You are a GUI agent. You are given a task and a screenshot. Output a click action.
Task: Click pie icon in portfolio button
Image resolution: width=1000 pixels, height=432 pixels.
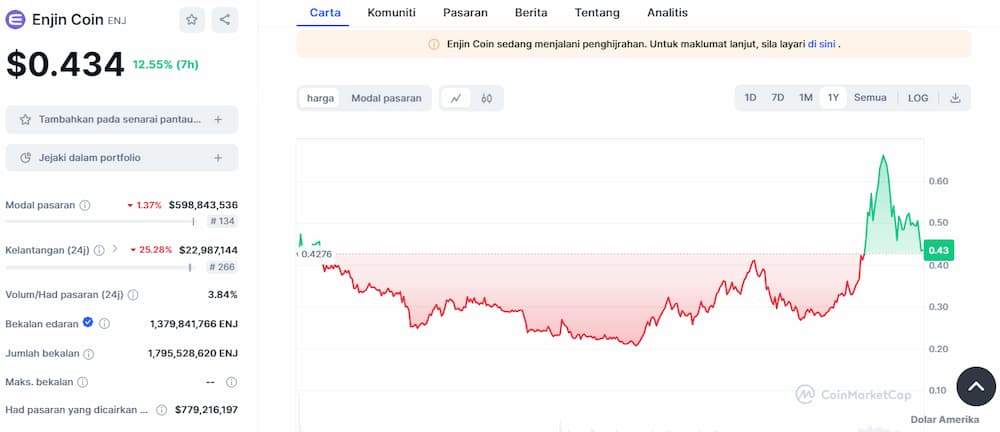tap(26, 158)
